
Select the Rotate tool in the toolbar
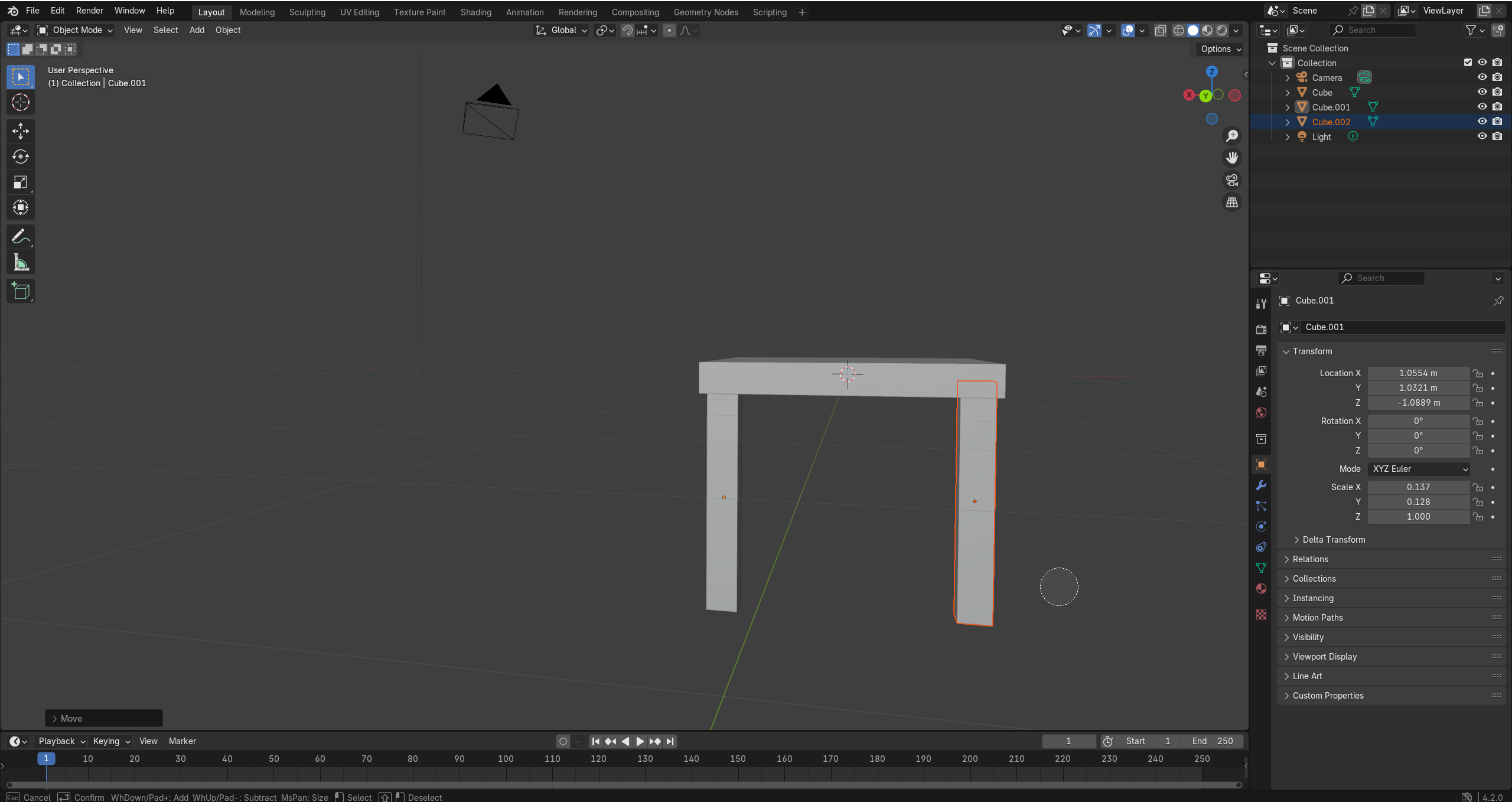pos(21,157)
